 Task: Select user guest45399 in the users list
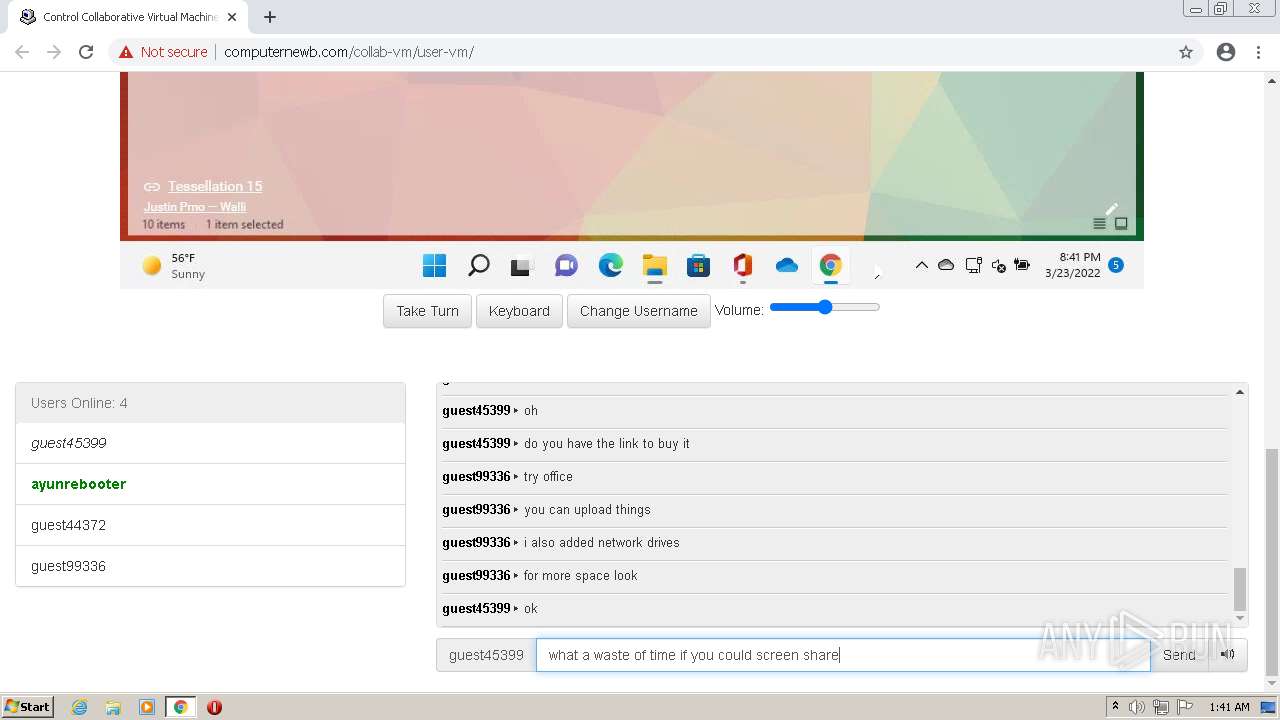coord(210,443)
